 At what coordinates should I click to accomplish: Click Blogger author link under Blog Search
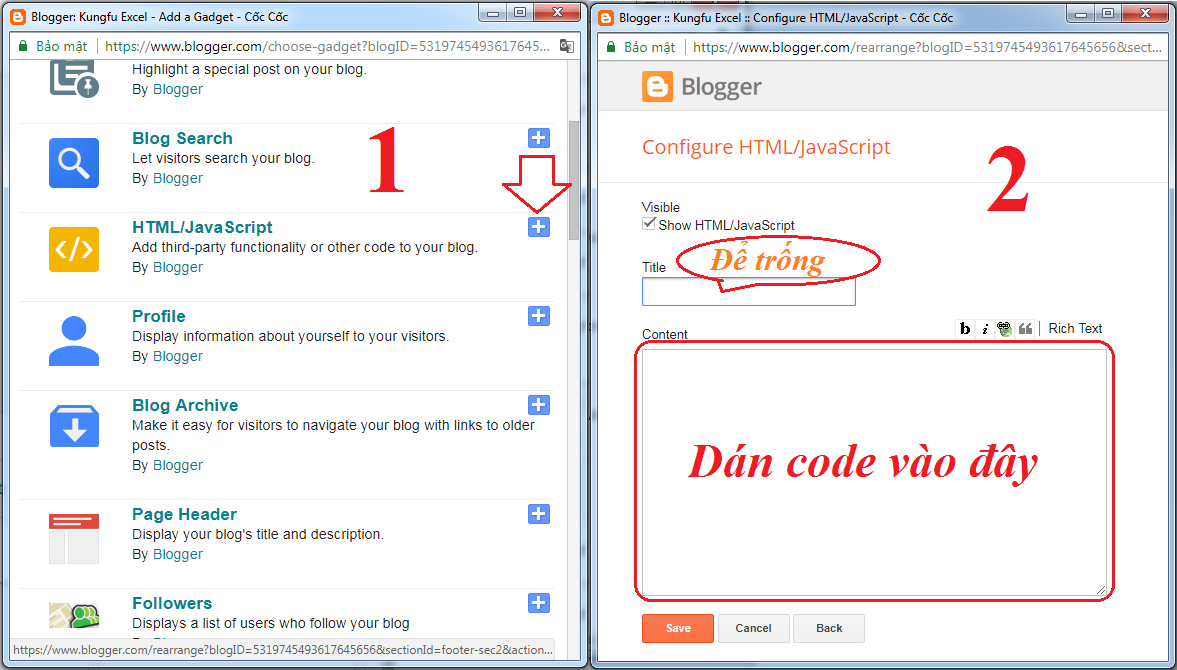click(178, 179)
